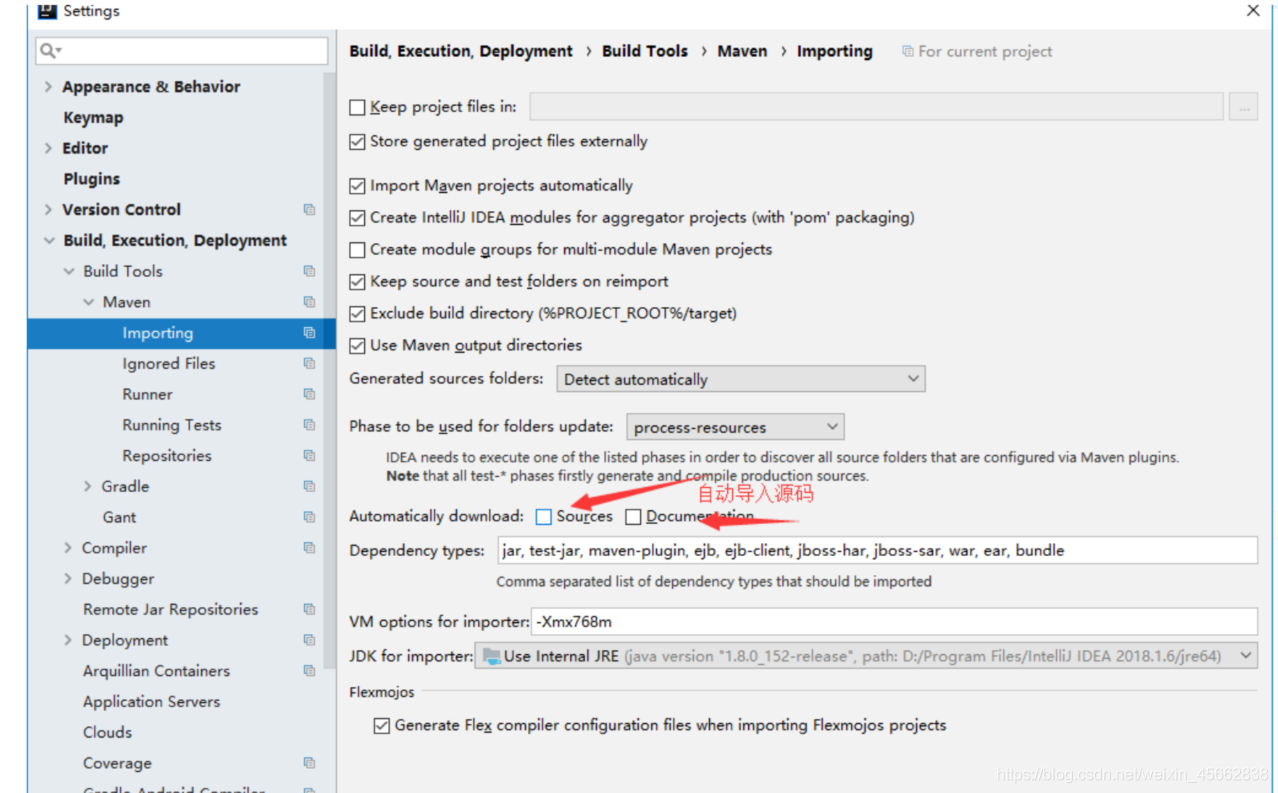Click the project-scope icon beside Gradle

(309, 487)
